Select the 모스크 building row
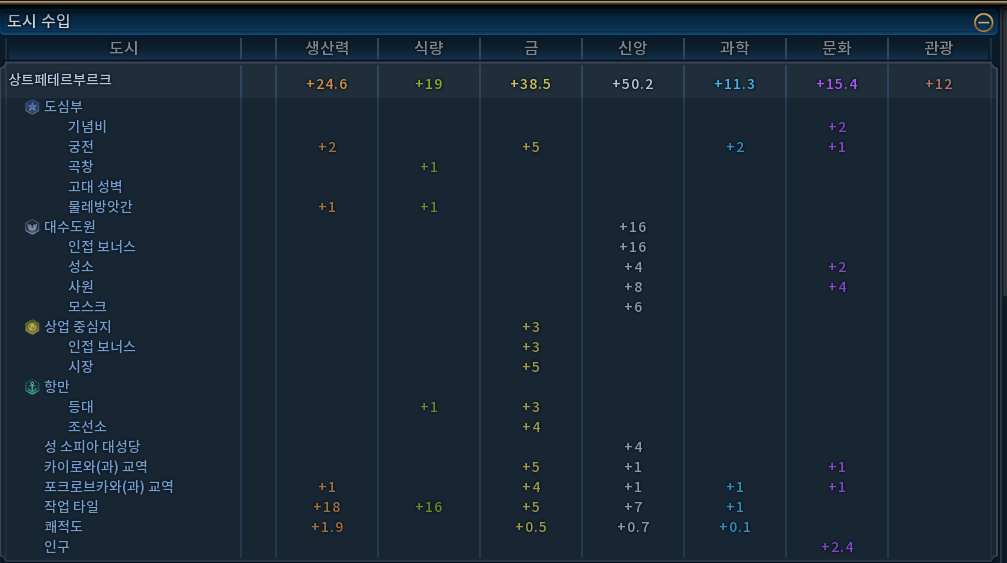Screen dimensions: 1007x563 tap(87, 306)
